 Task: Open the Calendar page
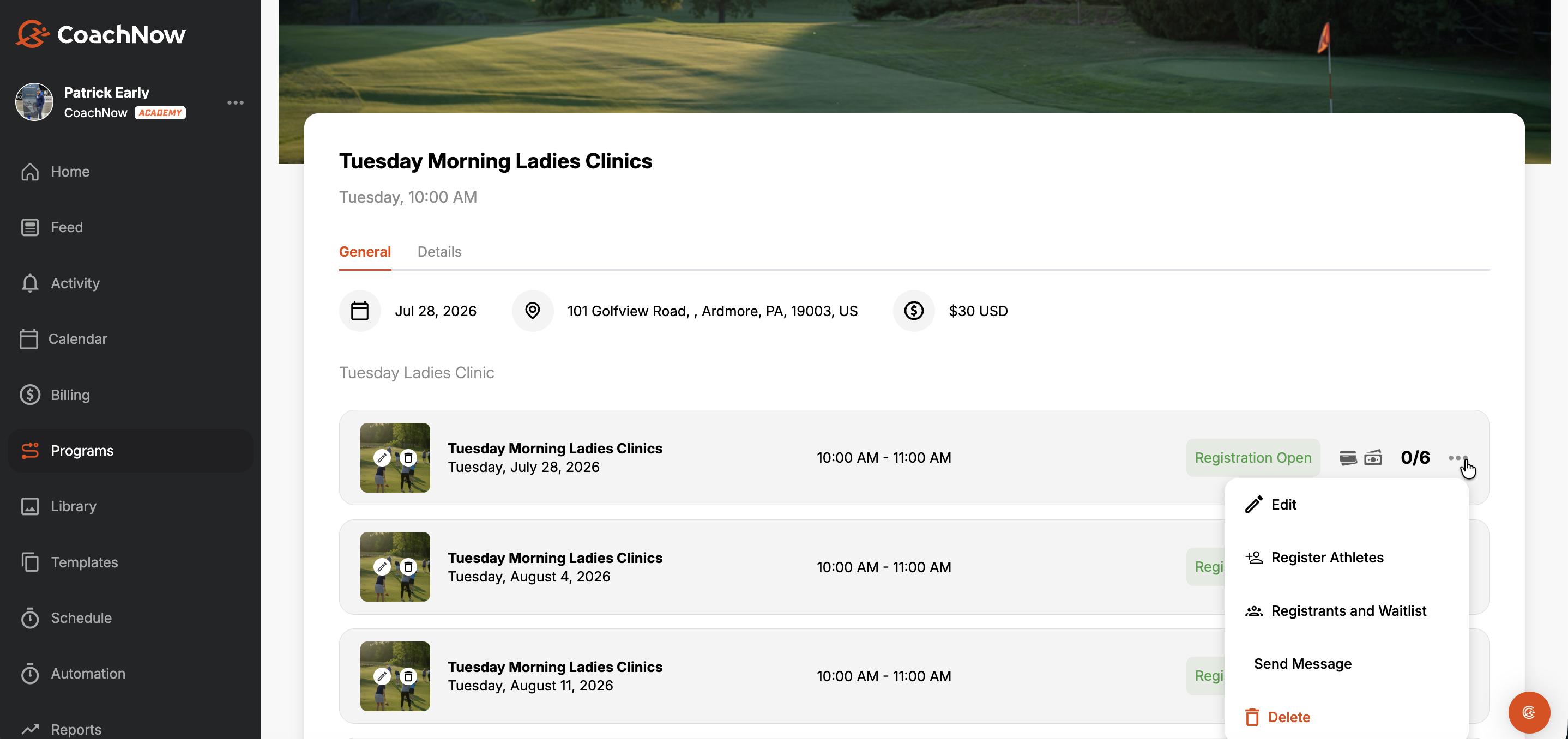pyautogui.click(x=78, y=339)
